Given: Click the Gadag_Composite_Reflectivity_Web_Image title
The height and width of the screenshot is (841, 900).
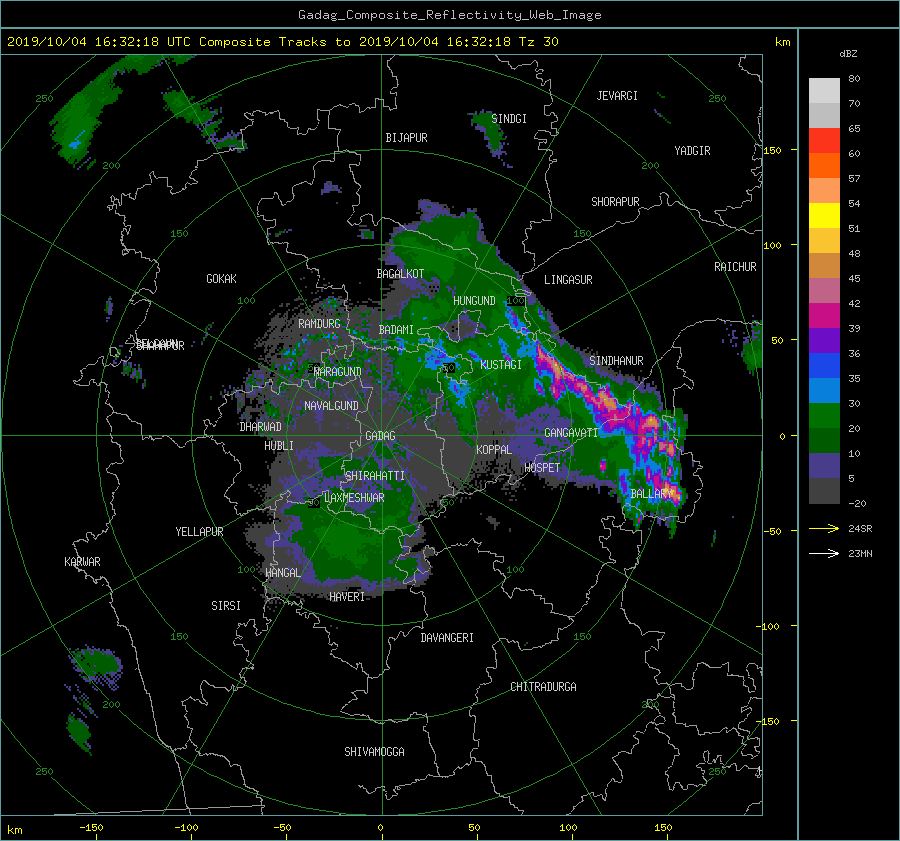Looking at the screenshot, I should (x=449, y=15).
